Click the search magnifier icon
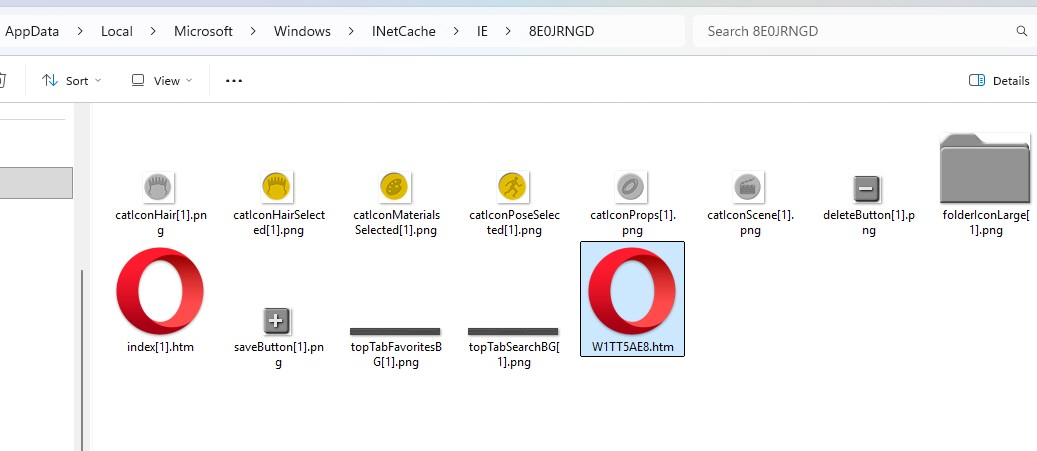Viewport: 1037px width, 451px height. 1021,31
